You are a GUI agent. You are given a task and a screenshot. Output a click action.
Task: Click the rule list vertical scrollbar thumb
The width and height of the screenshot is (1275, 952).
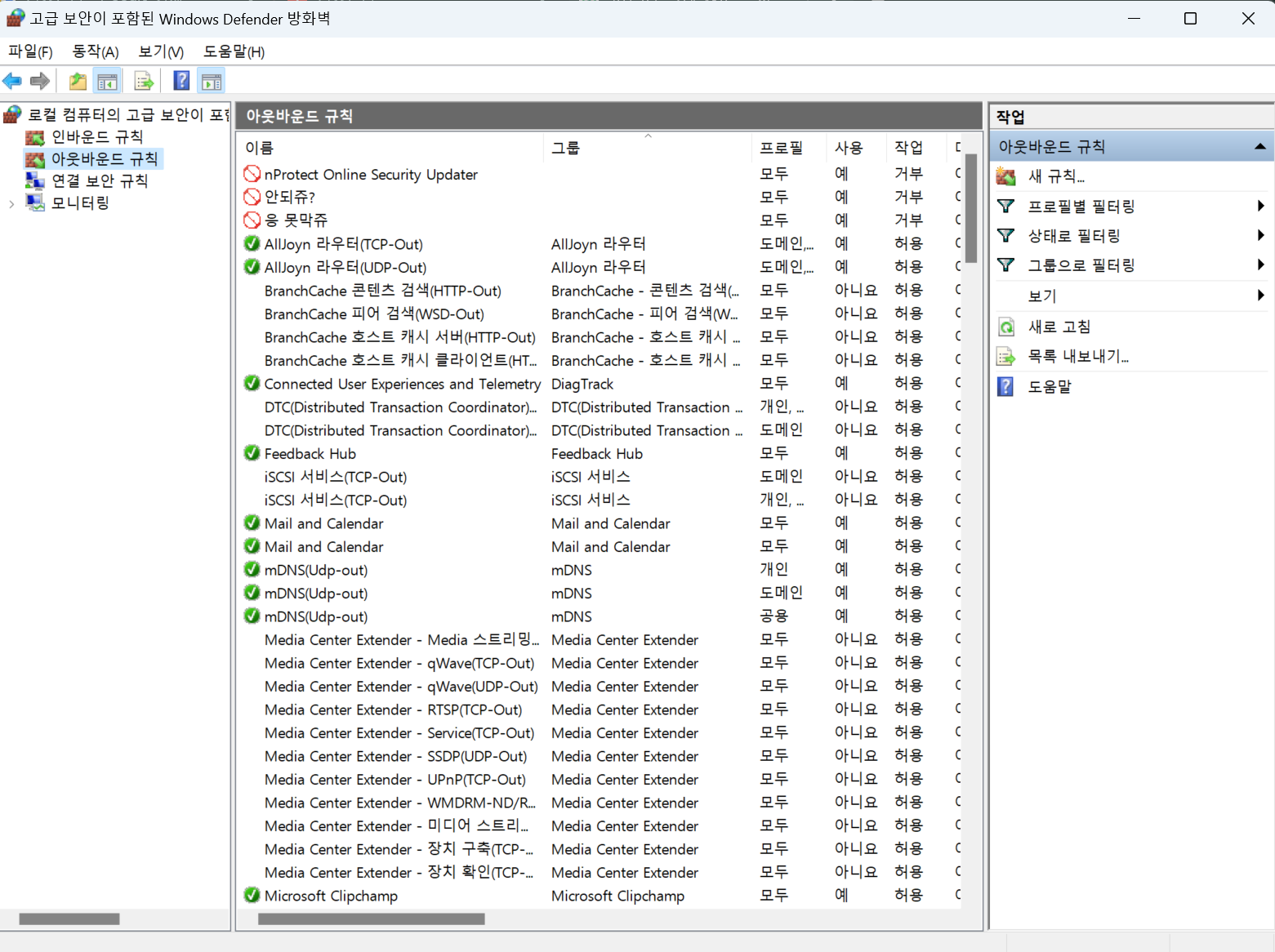coord(971,209)
